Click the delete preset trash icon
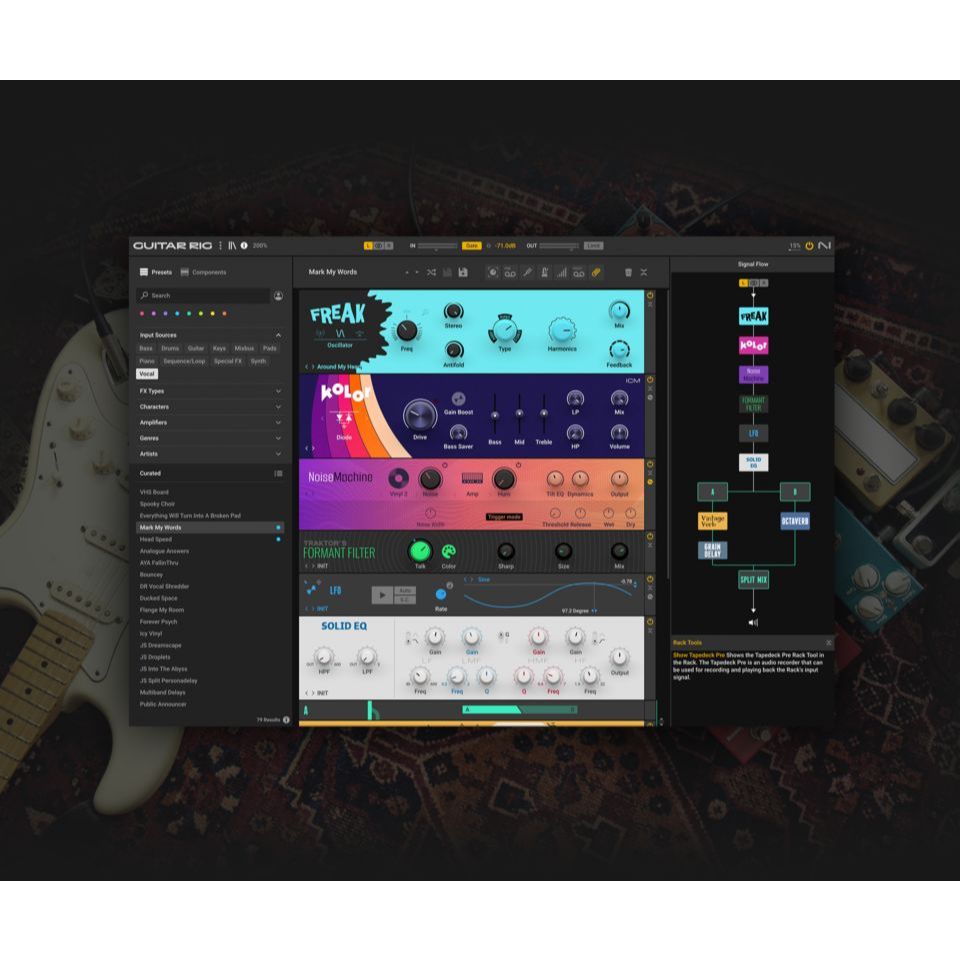Viewport: 960px width, 960px height. (628, 272)
